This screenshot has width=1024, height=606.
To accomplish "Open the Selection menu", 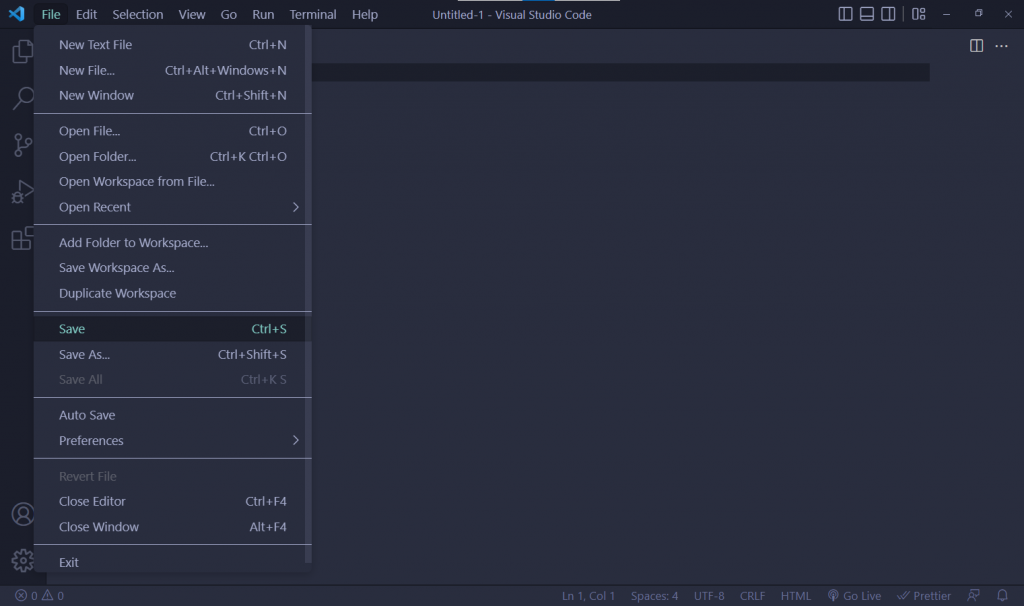I will tap(138, 14).
